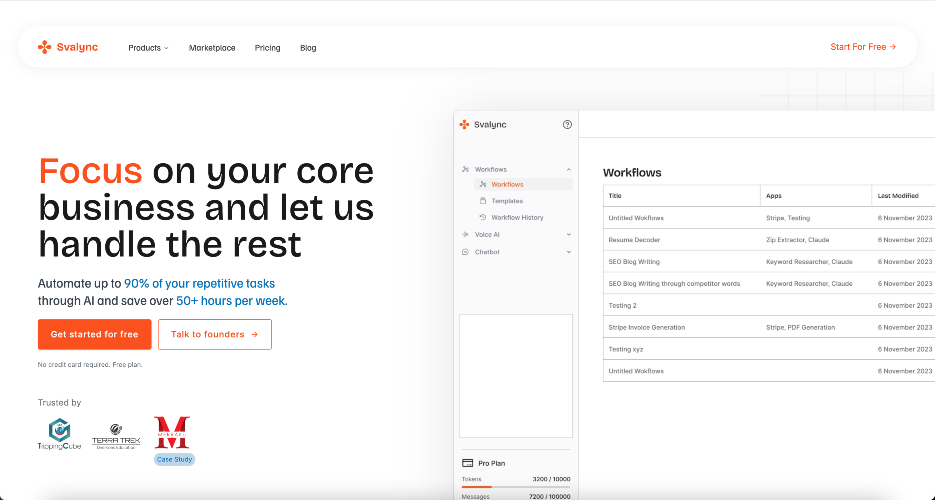Image resolution: width=935 pixels, height=500 pixels.
Task: Open SEO Blog Writing through competitor words
Action: point(769,284)
